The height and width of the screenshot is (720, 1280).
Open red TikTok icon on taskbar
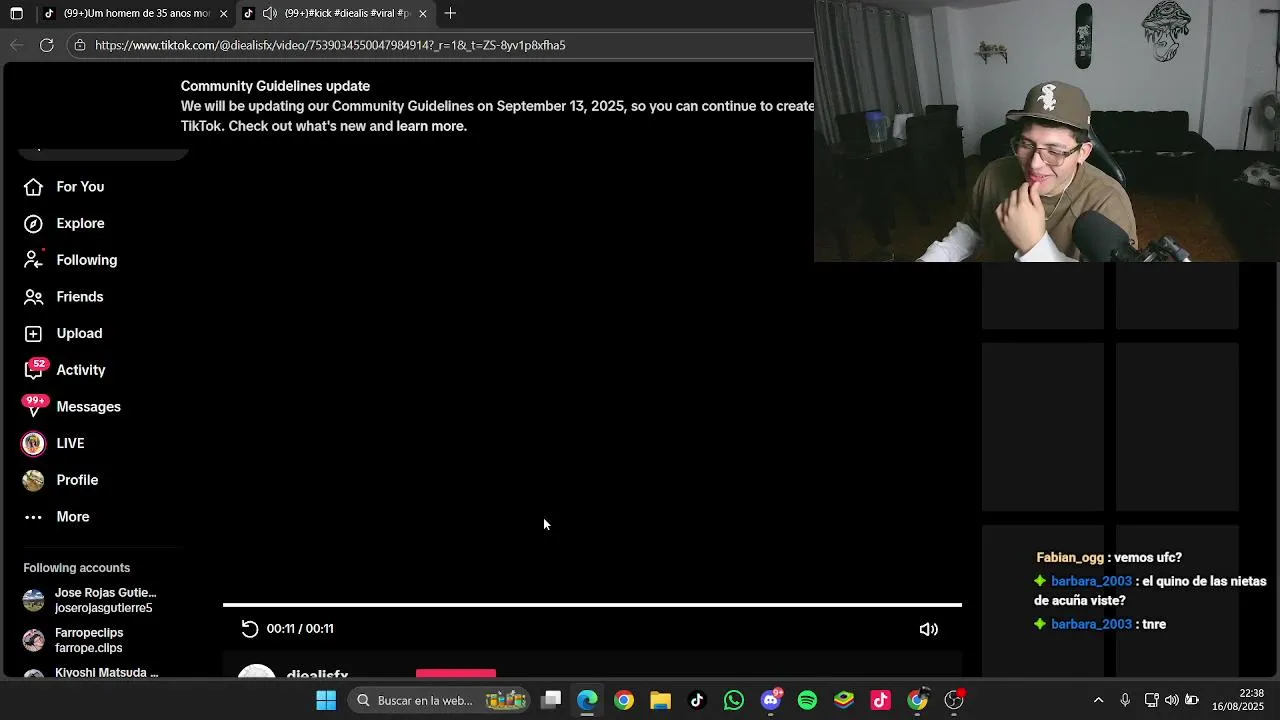pos(880,700)
